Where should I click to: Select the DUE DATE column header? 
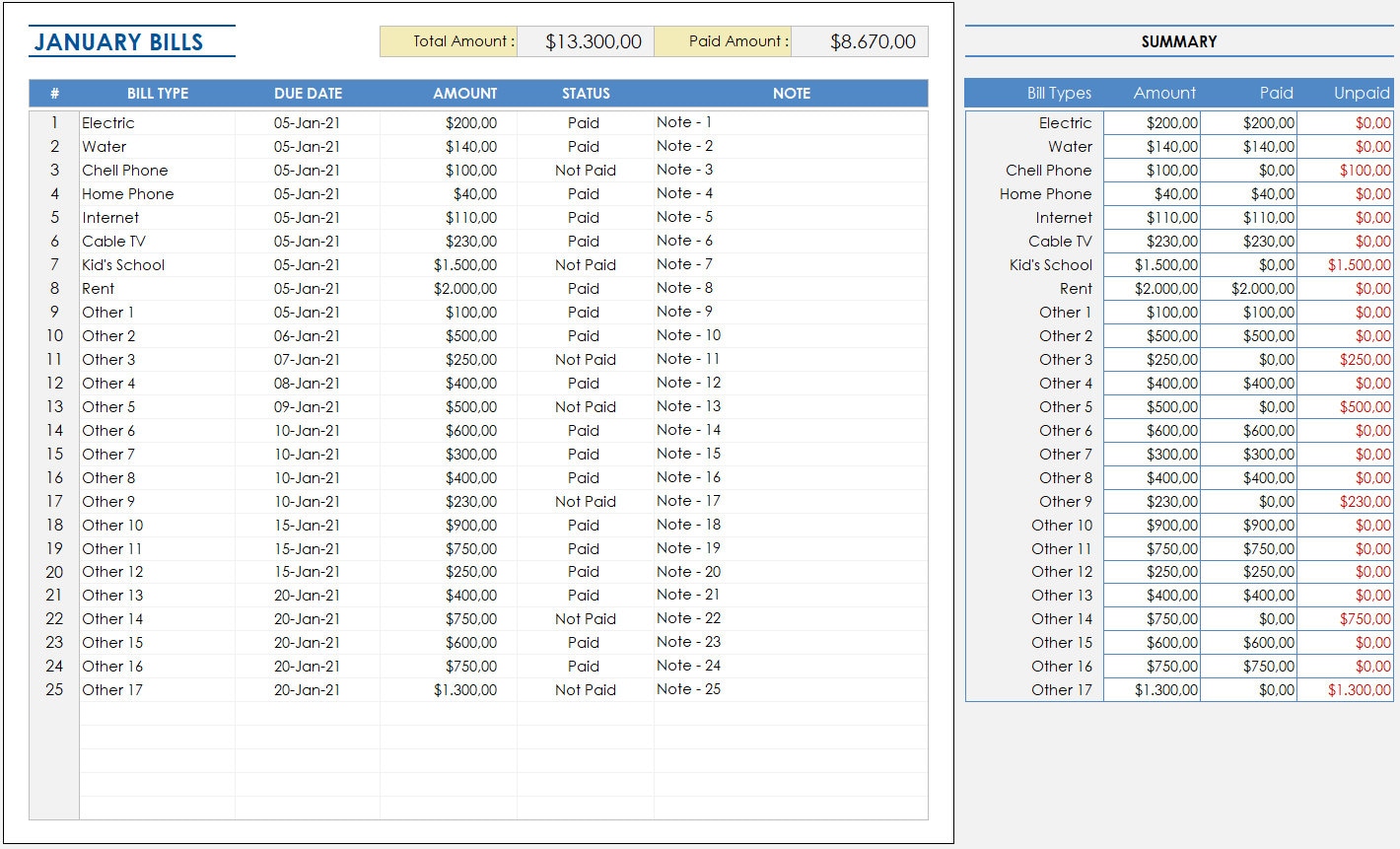tap(308, 93)
